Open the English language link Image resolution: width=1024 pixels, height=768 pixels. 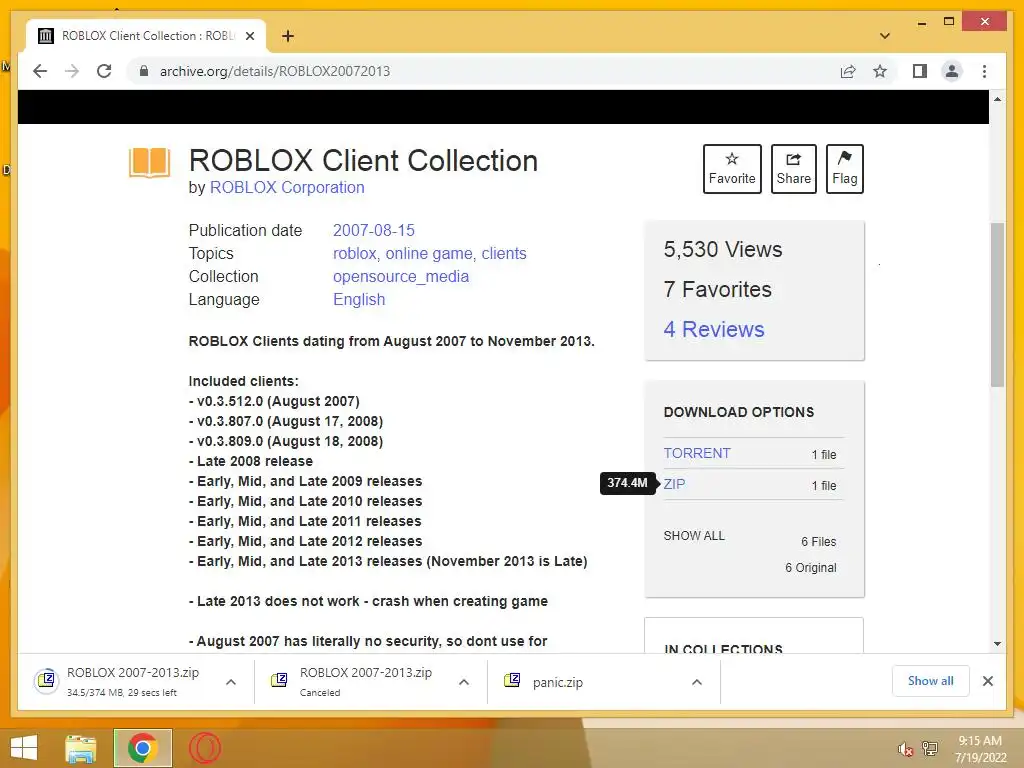click(359, 299)
